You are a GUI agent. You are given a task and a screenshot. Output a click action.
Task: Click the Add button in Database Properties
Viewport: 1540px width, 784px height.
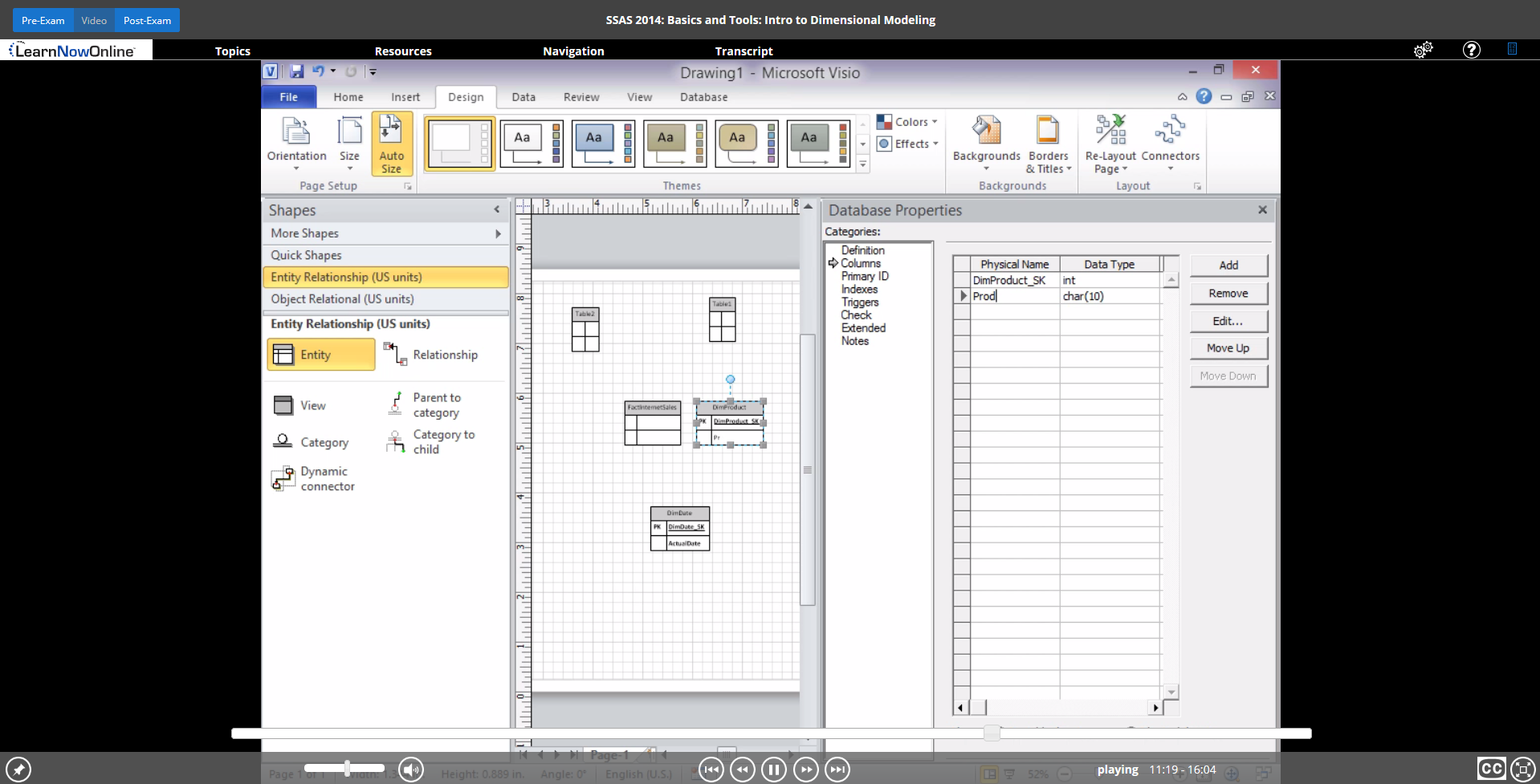pos(1228,266)
